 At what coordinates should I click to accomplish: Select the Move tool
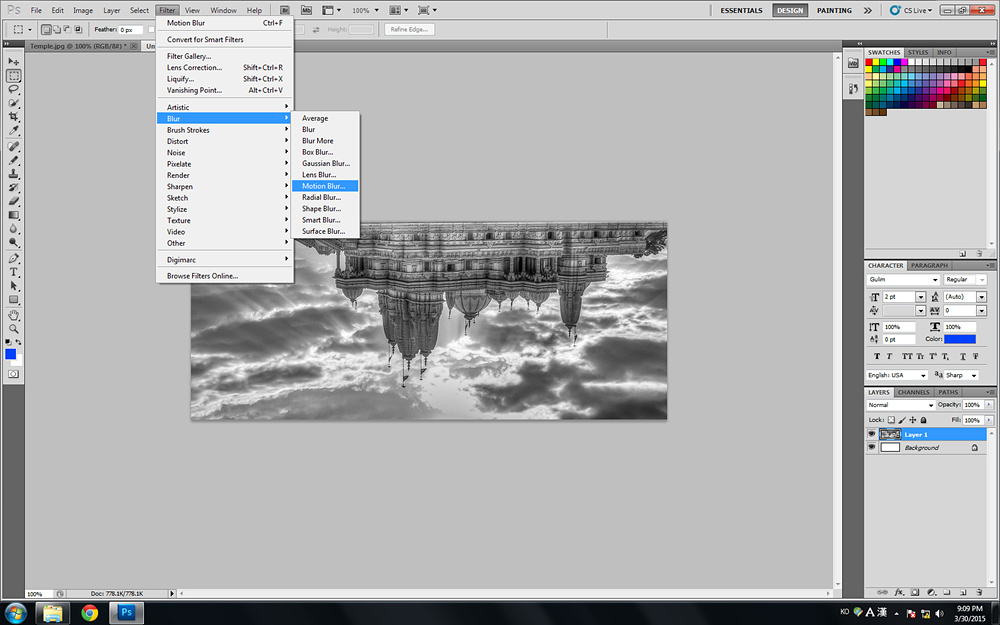14,62
